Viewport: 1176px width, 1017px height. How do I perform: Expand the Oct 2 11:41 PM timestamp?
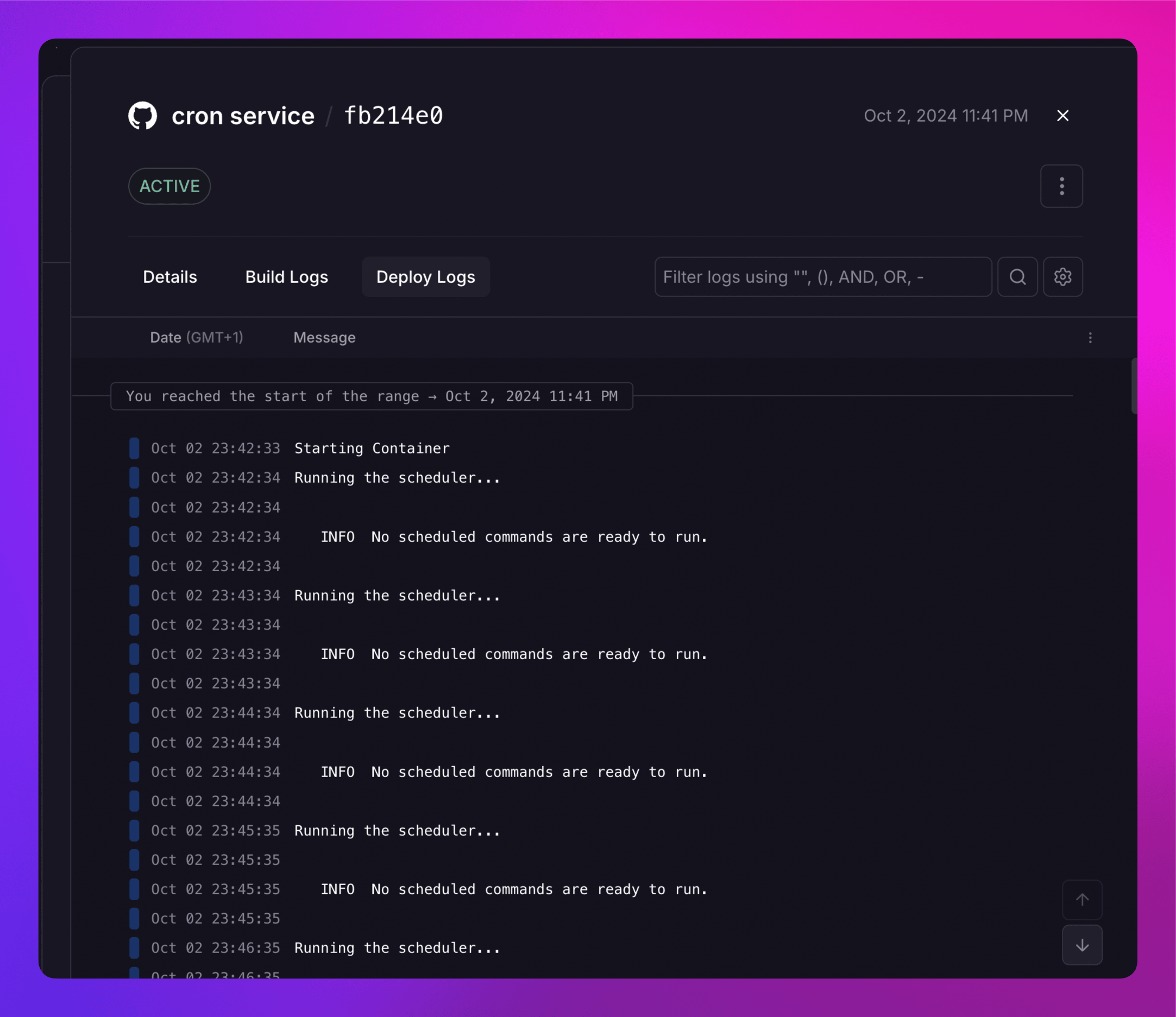click(x=946, y=115)
